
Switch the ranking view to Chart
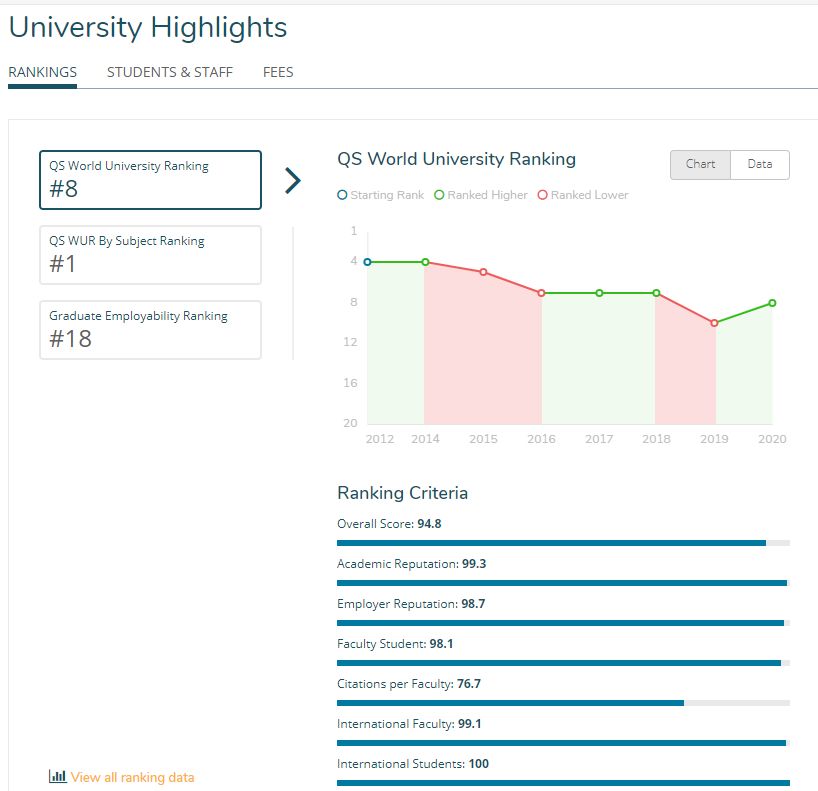pyautogui.click(x=701, y=164)
